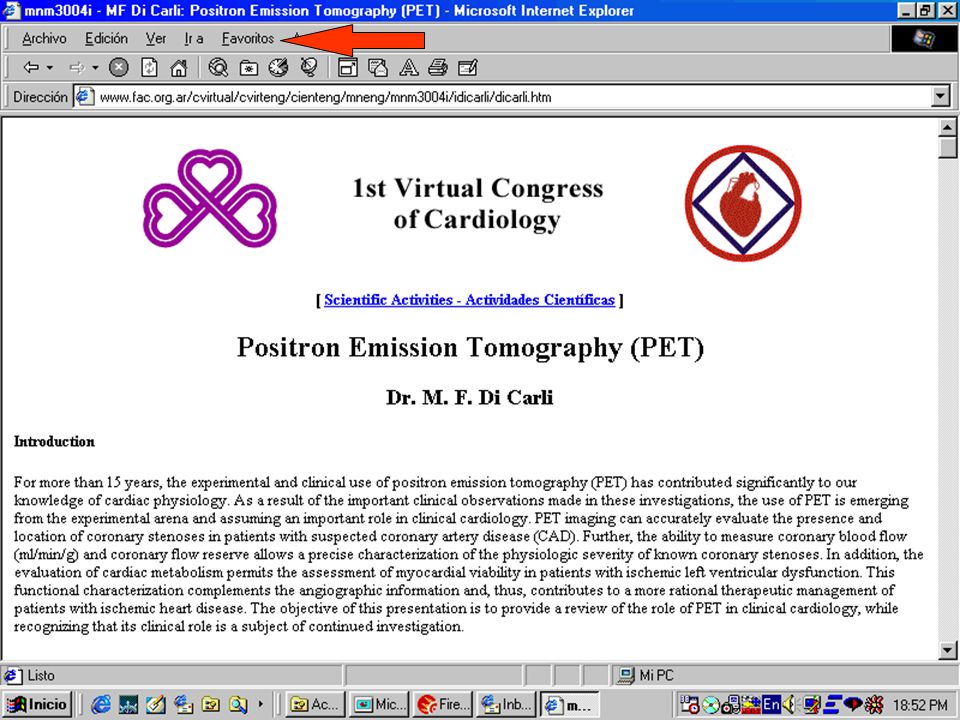Click the Dirección address label

point(40,97)
